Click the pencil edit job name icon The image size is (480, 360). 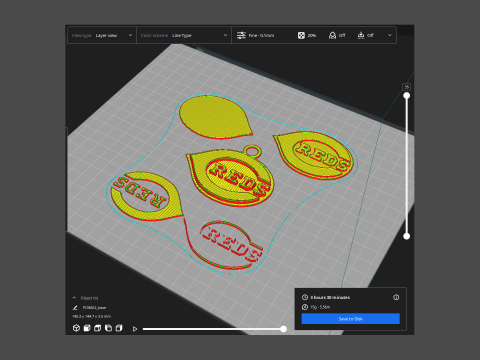(75, 307)
